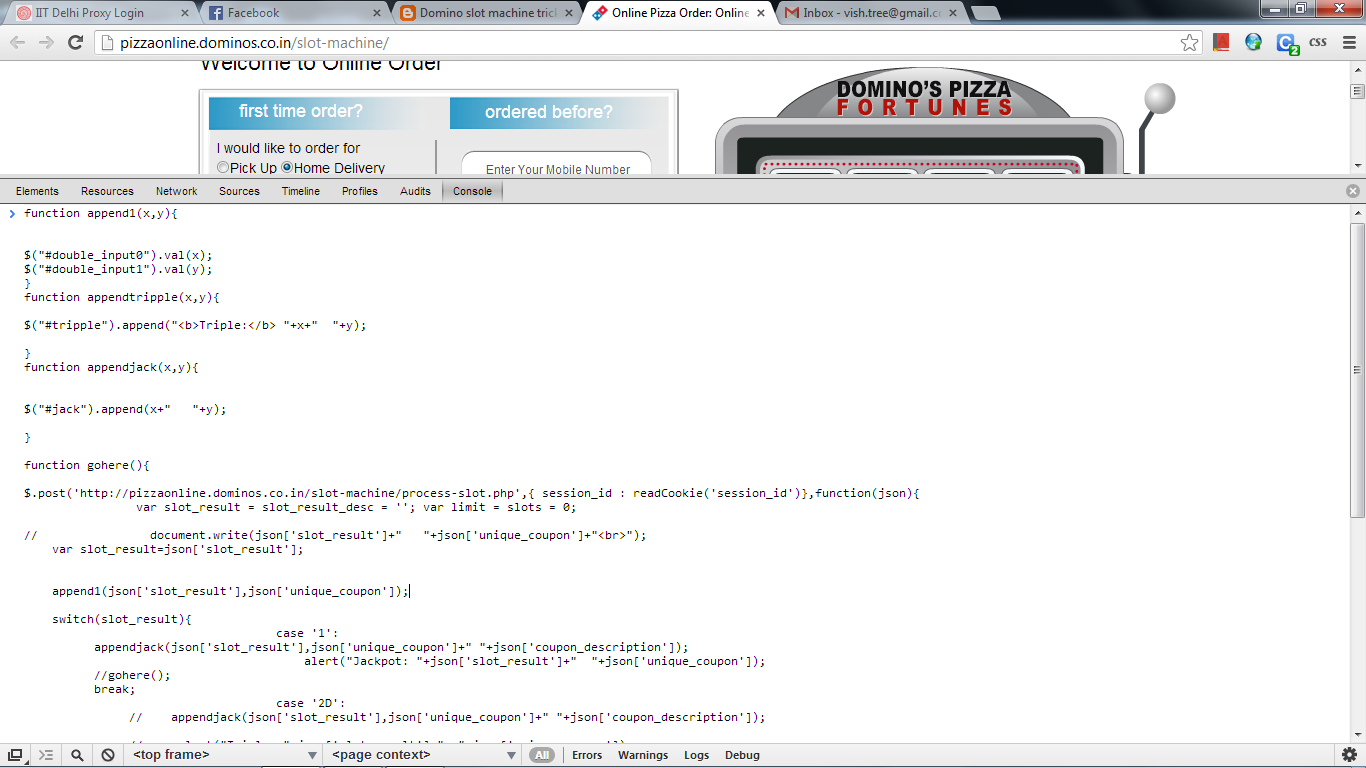The height and width of the screenshot is (768, 1366).
Task: Open the Profiles panel
Action: pyautogui.click(x=360, y=191)
